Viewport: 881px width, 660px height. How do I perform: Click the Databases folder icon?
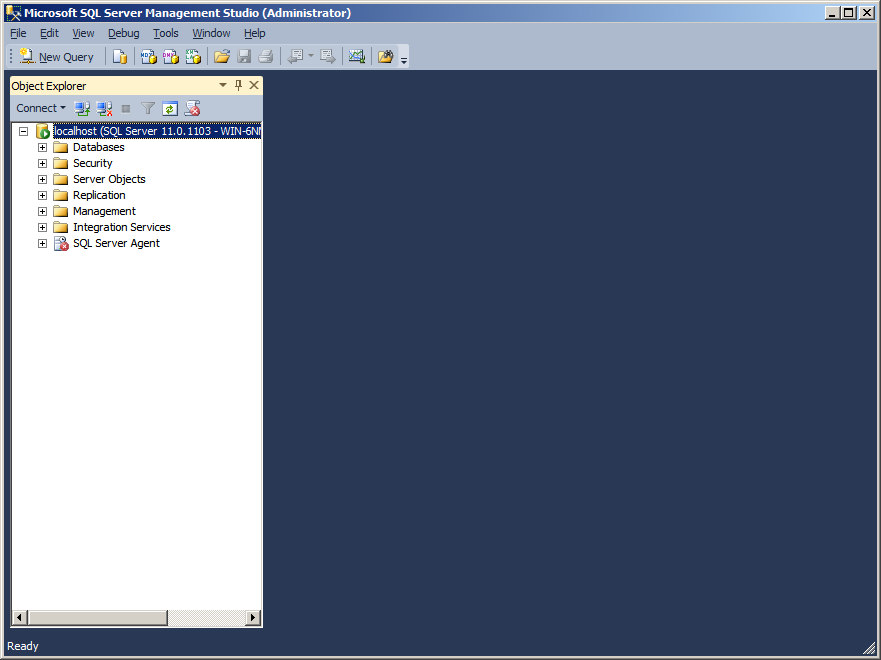pos(61,147)
